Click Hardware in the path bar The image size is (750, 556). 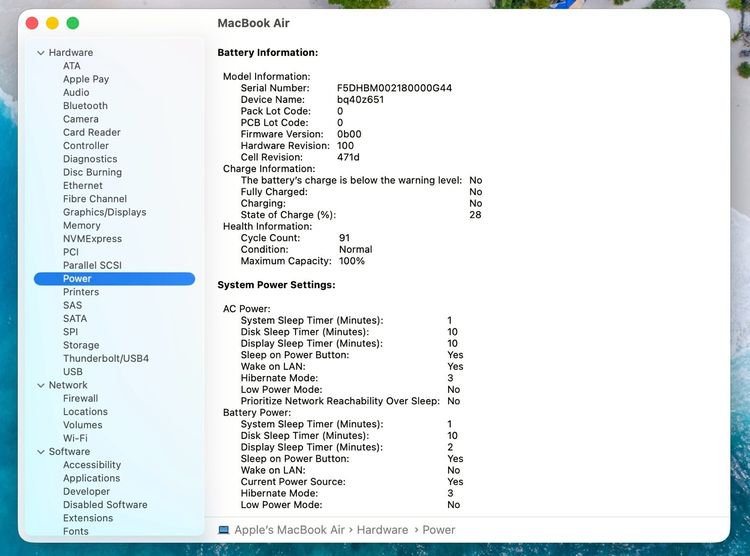pos(383,530)
